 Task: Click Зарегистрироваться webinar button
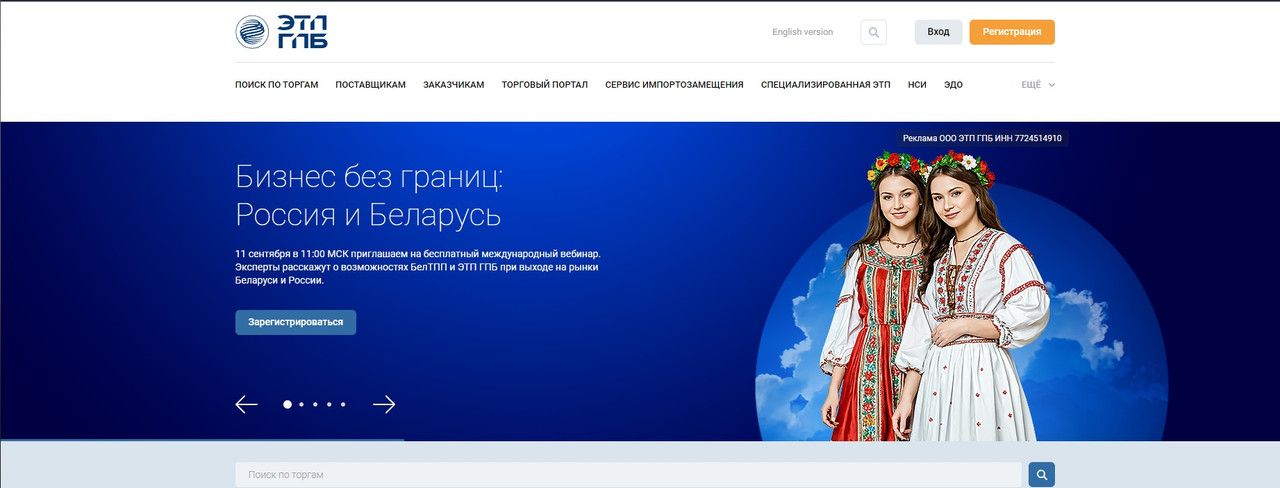296,322
